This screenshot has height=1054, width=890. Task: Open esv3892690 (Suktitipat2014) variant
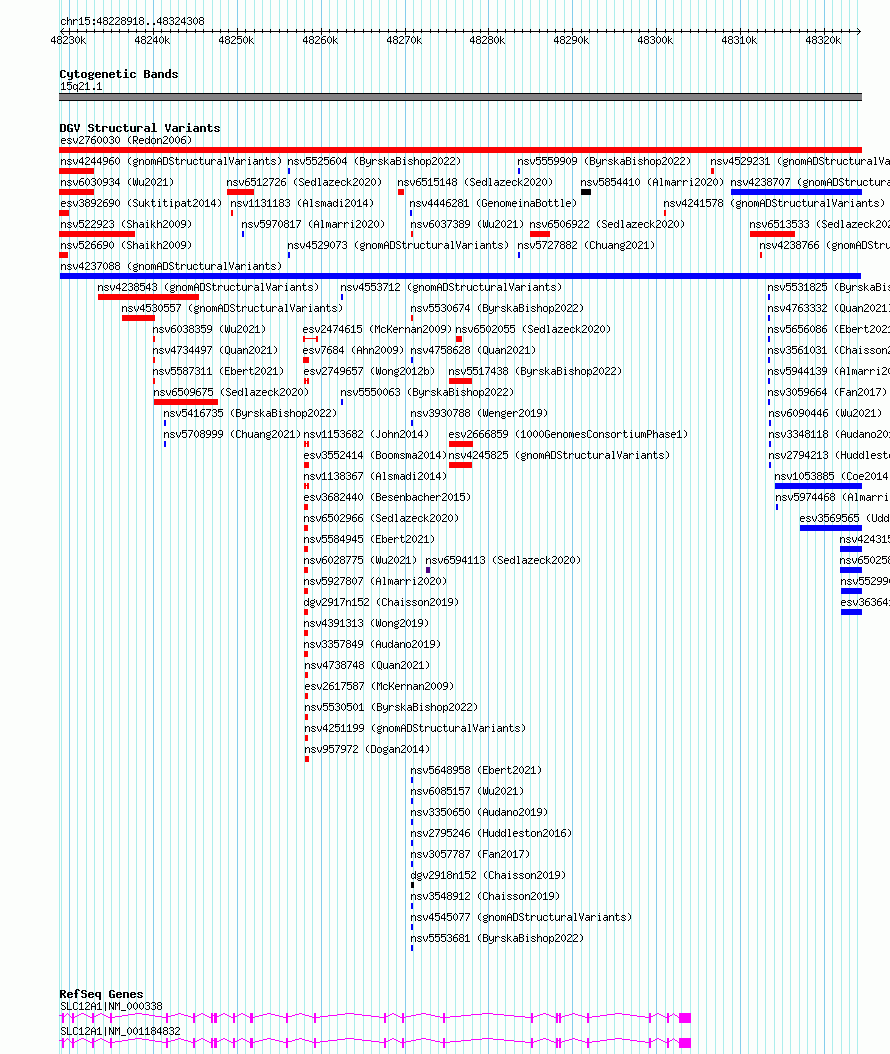[140, 203]
